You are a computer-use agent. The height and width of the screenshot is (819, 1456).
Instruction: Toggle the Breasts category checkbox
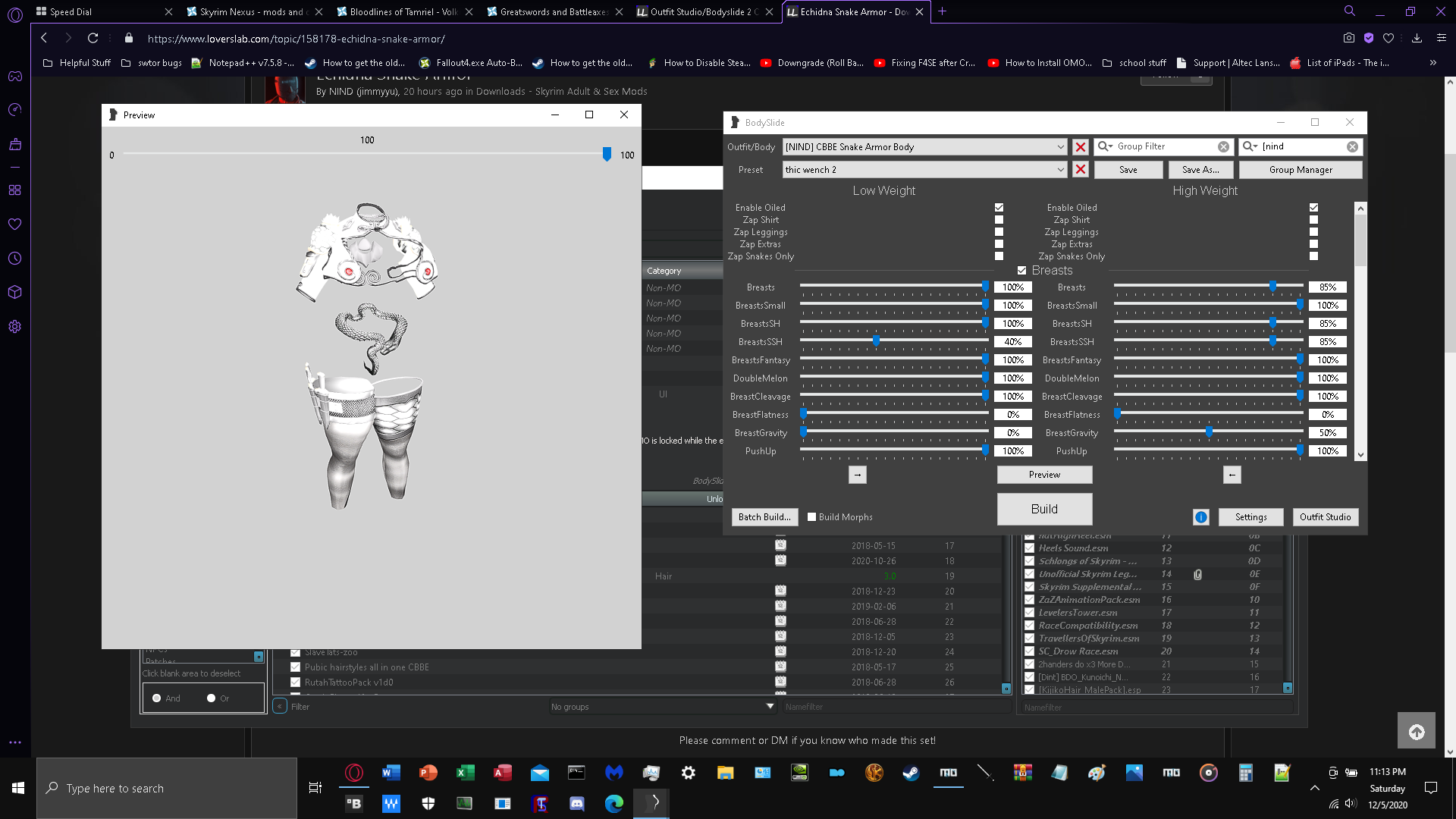click(x=1021, y=271)
